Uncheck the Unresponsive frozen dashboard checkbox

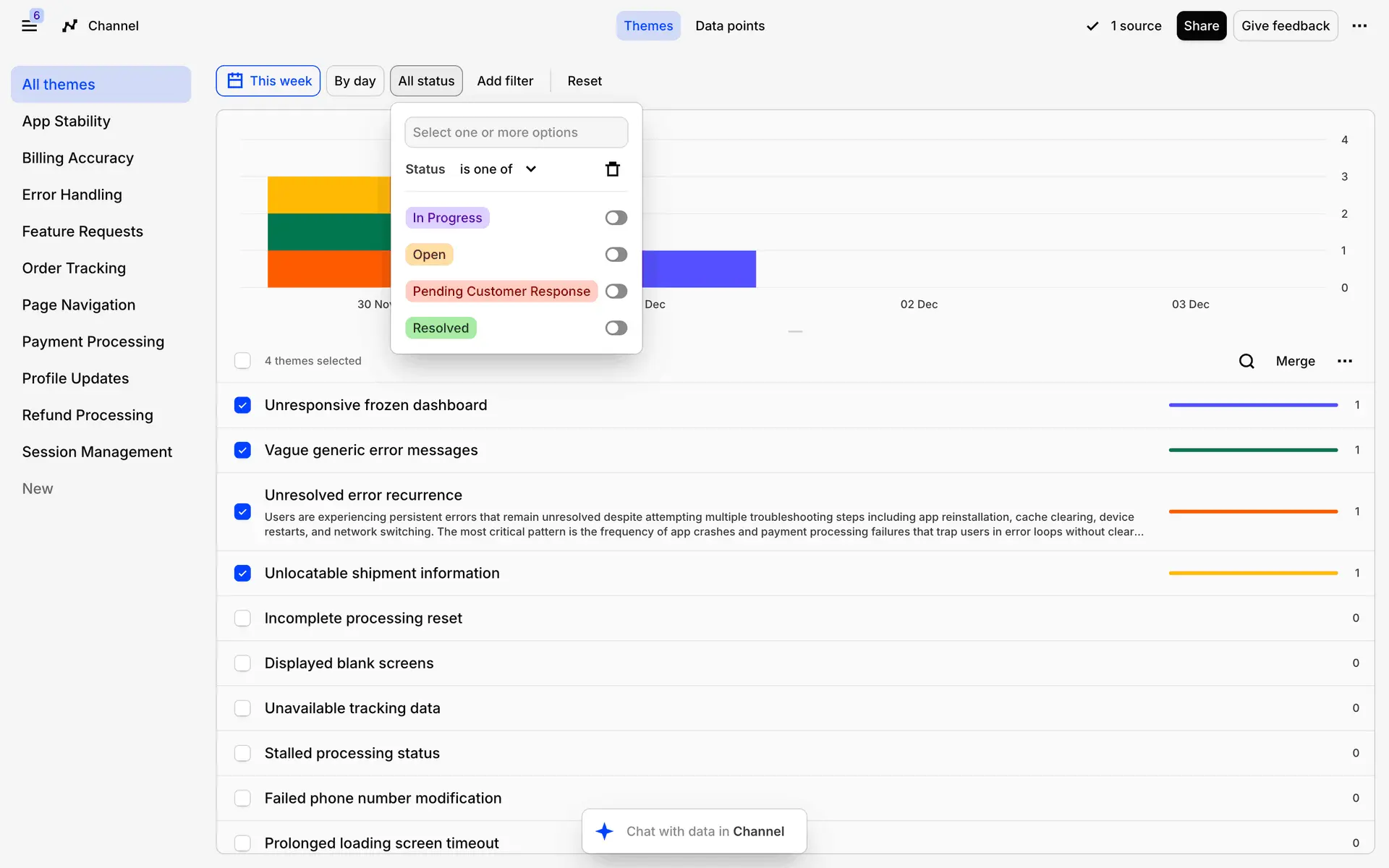click(x=242, y=405)
